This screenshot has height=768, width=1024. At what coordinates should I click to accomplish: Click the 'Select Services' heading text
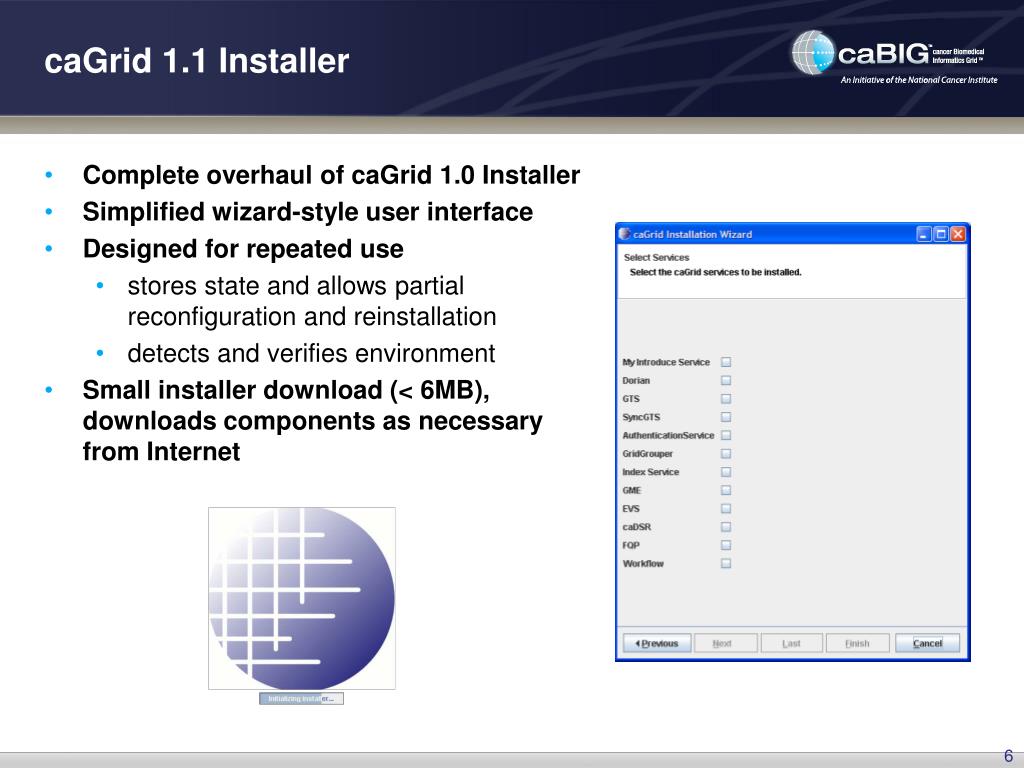click(x=656, y=257)
